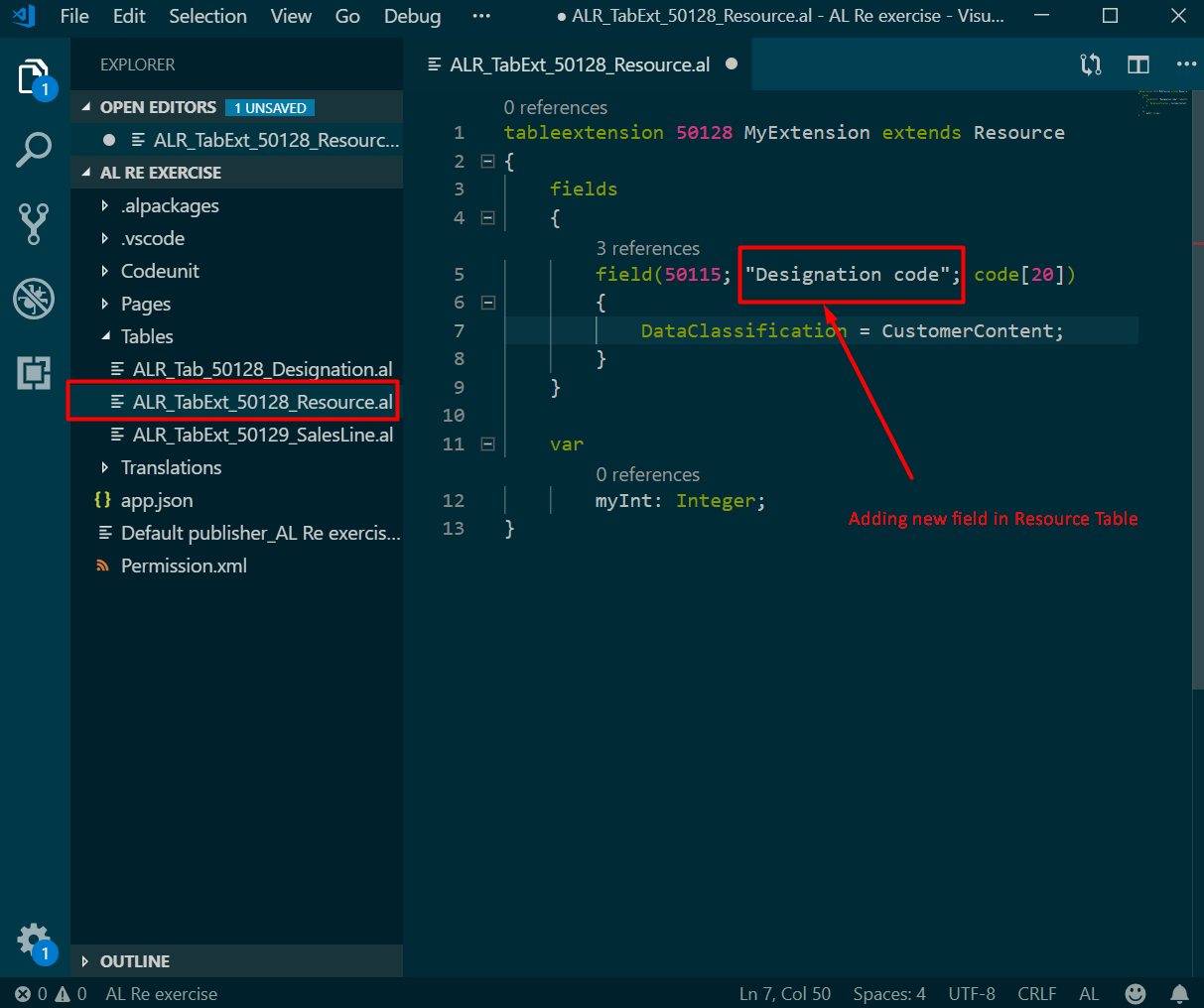The height and width of the screenshot is (1008, 1204).
Task: Click the 0 references lens above myInt
Action: pos(647,474)
